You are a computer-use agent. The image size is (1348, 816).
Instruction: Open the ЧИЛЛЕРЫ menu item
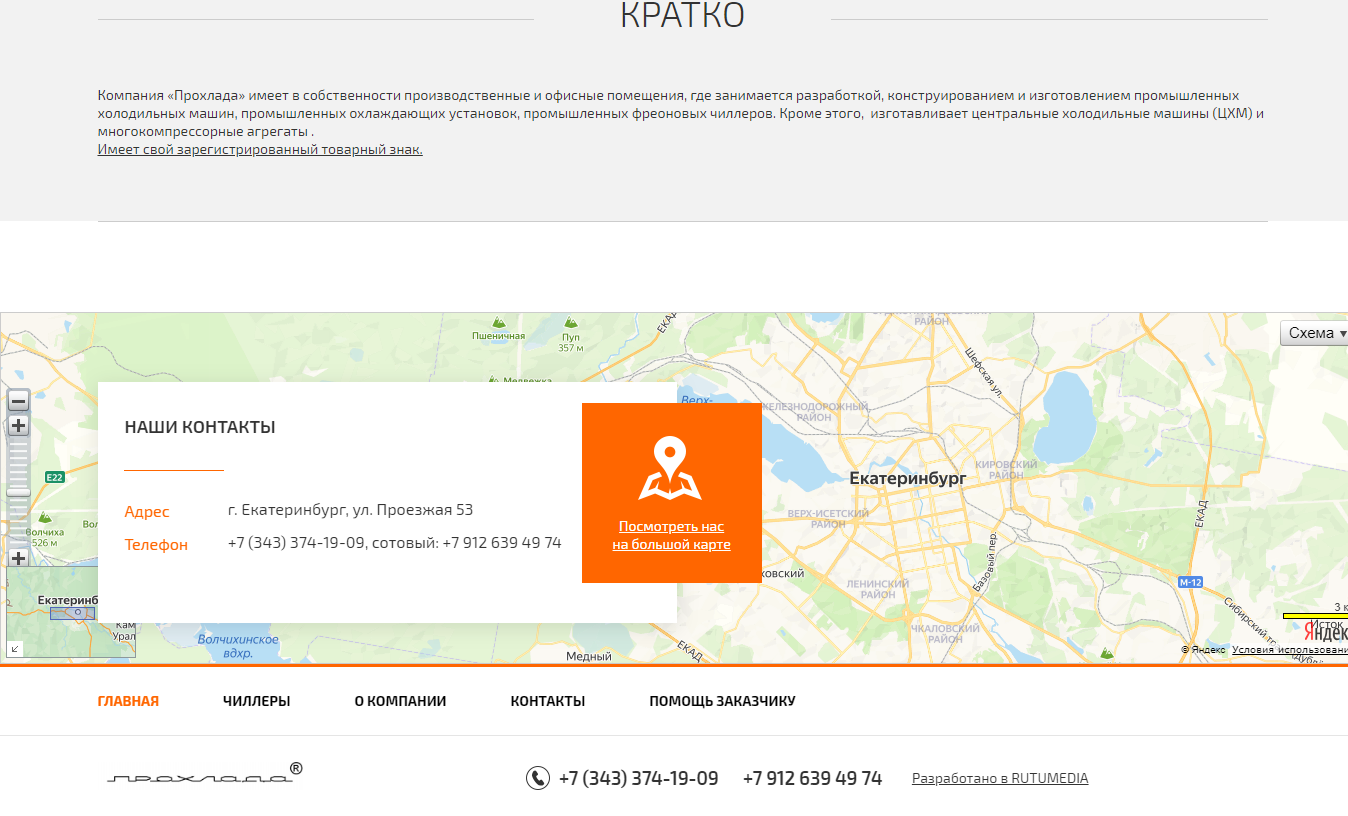click(x=256, y=701)
